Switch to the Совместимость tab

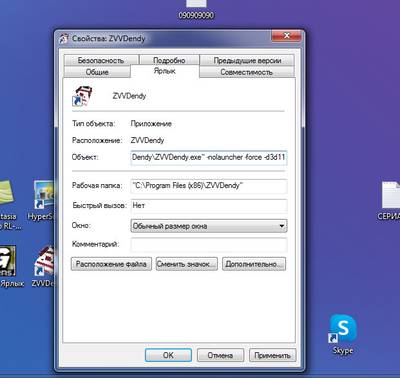coord(247,72)
